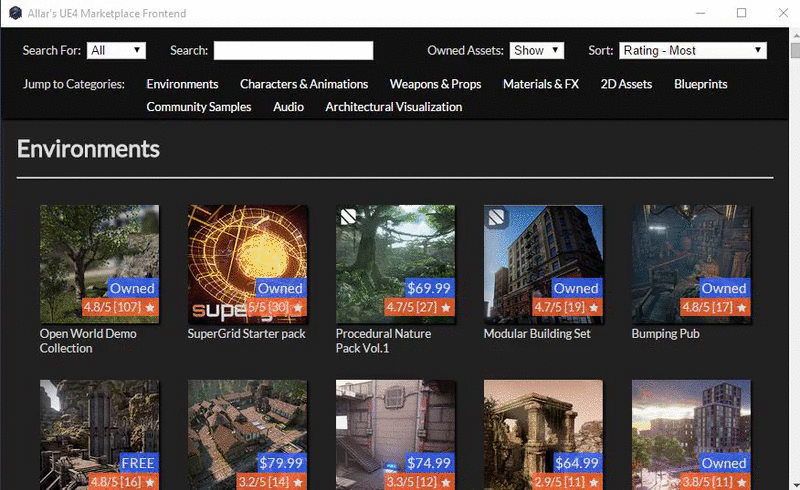Open the Bumping Pub thumbnail
Image resolution: width=800 pixels, height=490 pixels.
click(691, 264)
